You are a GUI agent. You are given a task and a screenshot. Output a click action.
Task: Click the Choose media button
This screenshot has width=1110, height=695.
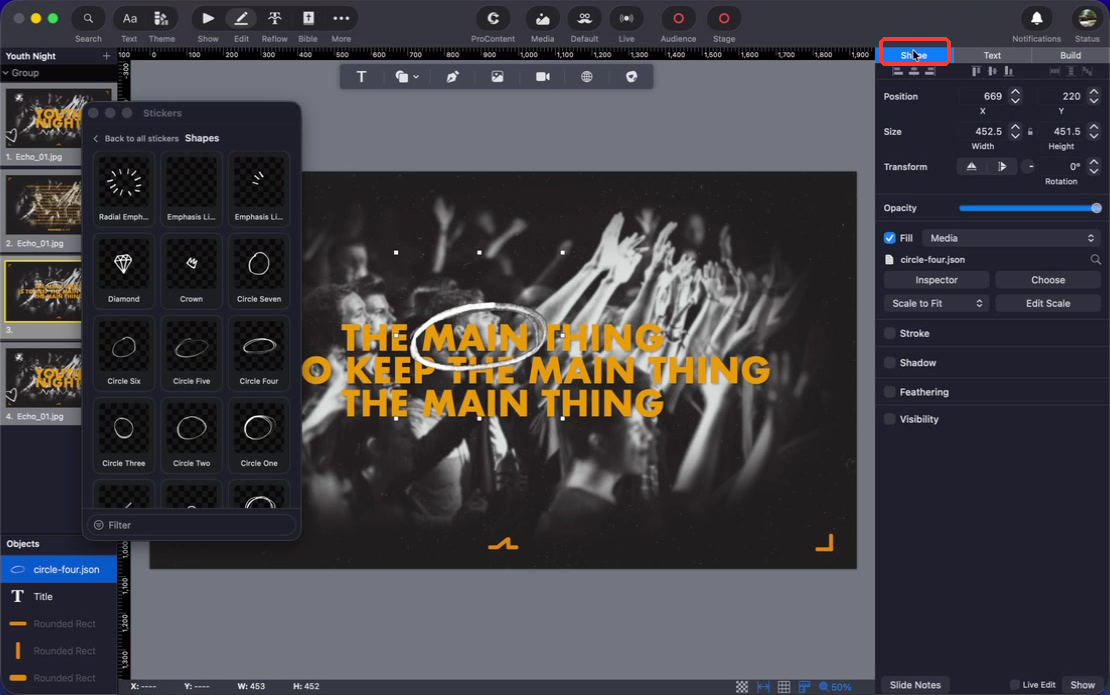point(1048,280)
